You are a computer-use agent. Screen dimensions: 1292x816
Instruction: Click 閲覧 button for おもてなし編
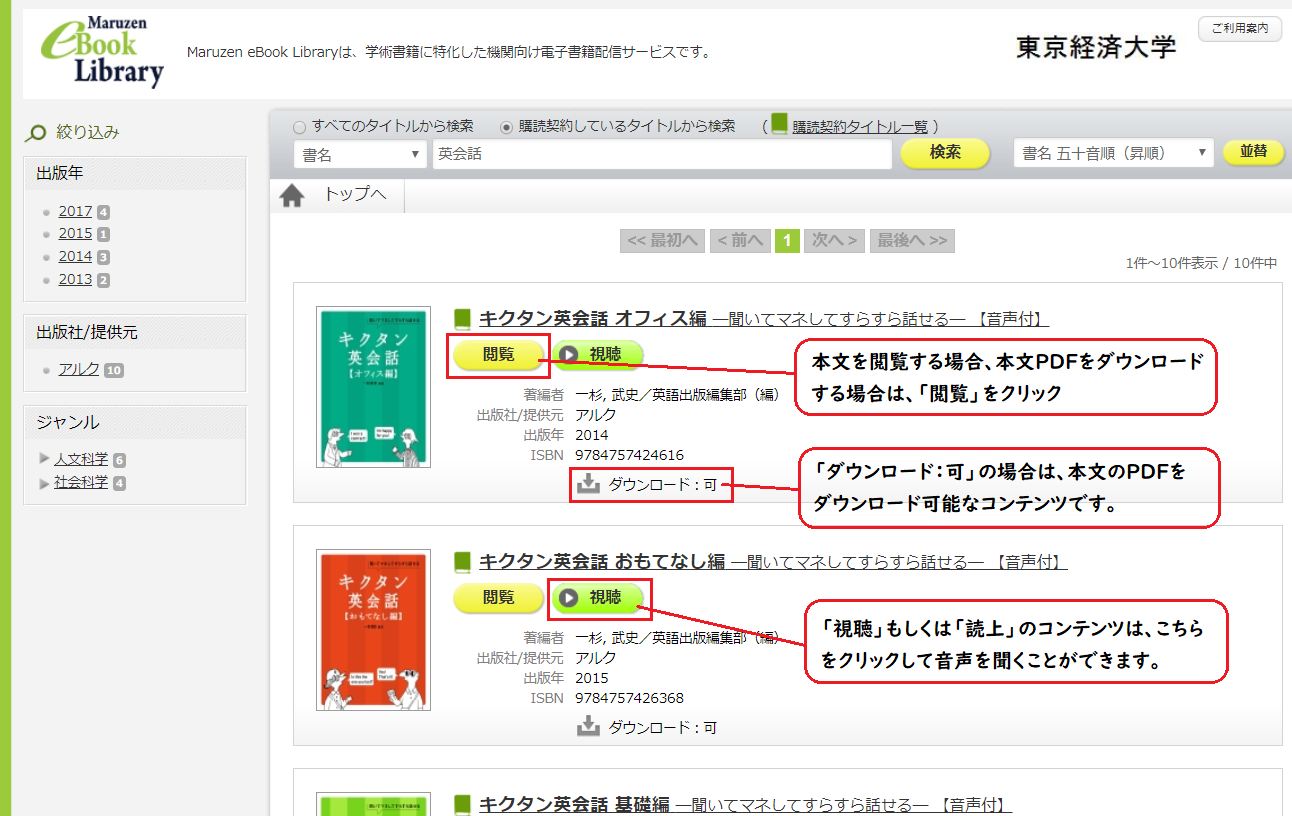498,597
